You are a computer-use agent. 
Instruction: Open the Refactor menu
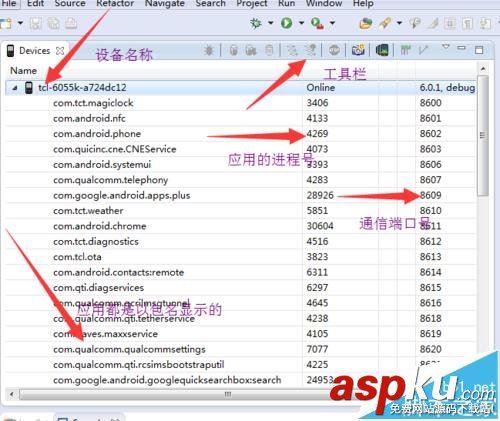click(115, 3)
